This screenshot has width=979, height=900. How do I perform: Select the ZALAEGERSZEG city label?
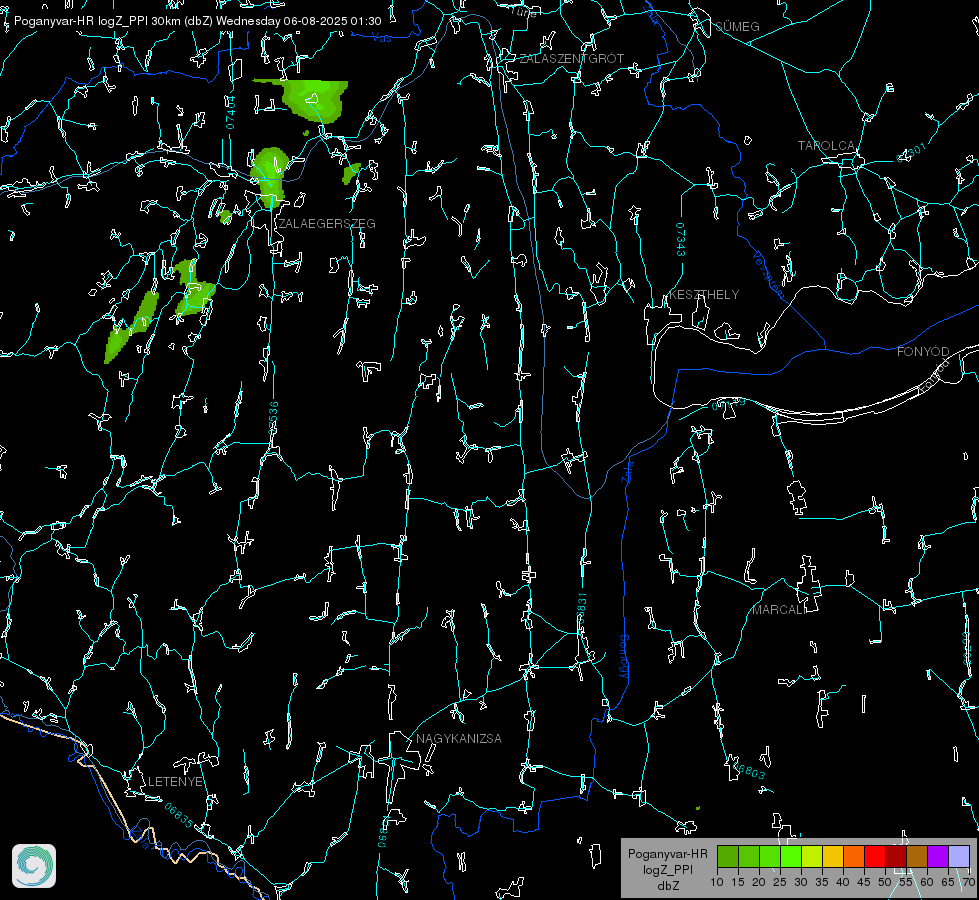click(327, 224)
